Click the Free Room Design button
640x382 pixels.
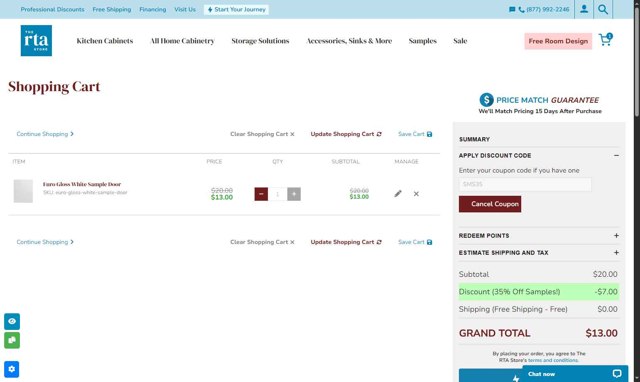(558, 41)
